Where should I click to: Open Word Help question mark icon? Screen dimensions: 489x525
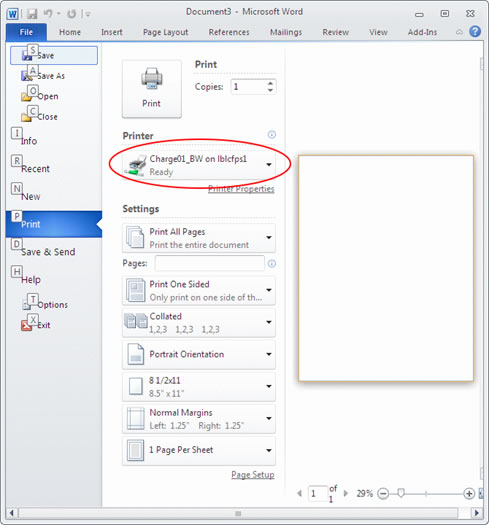475,32
